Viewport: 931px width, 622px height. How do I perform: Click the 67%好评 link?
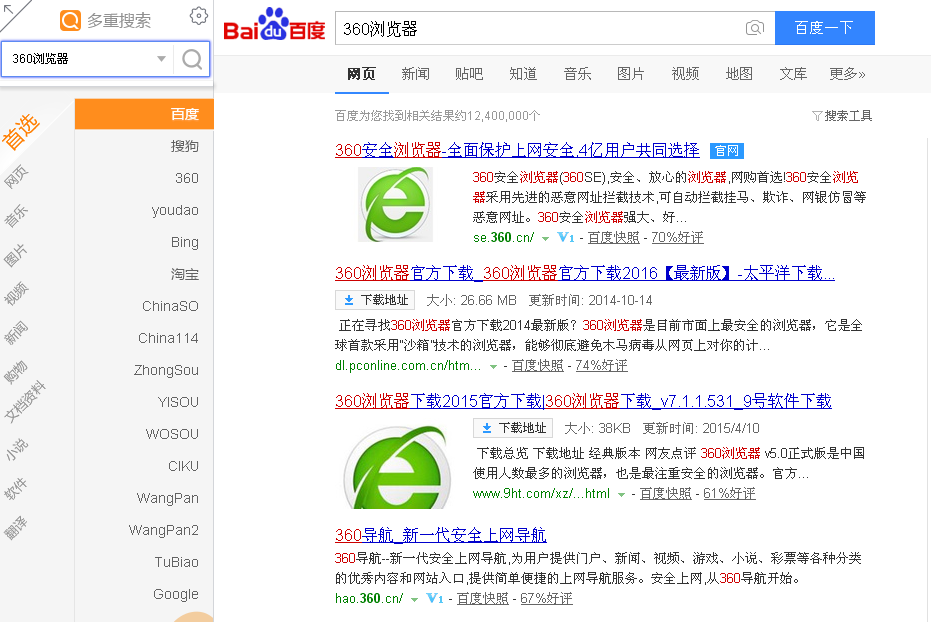(x=546, y=598)
